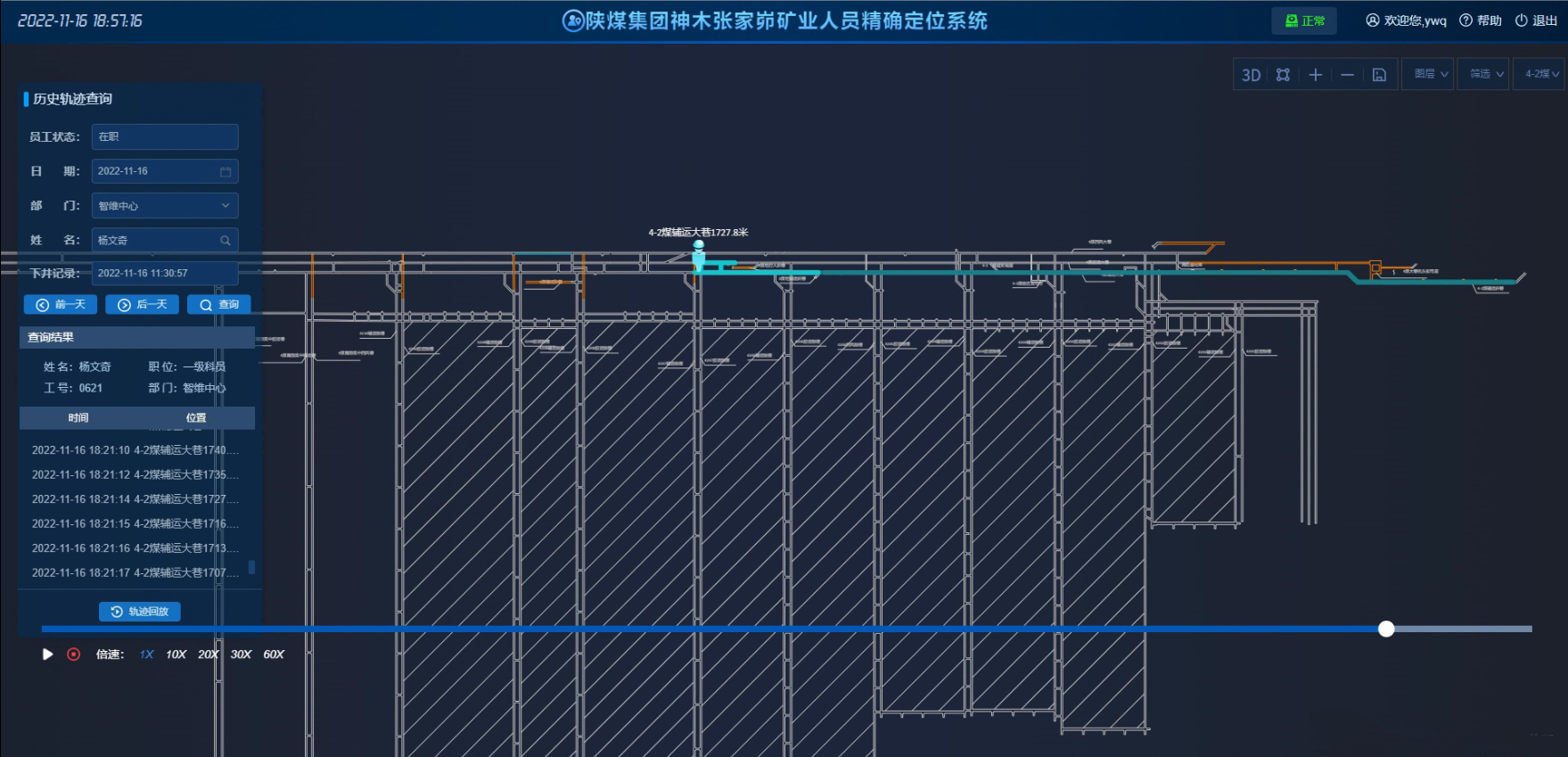Select 30X playback speed
The image size is (1568, 757).
click(x=241, y=654)
